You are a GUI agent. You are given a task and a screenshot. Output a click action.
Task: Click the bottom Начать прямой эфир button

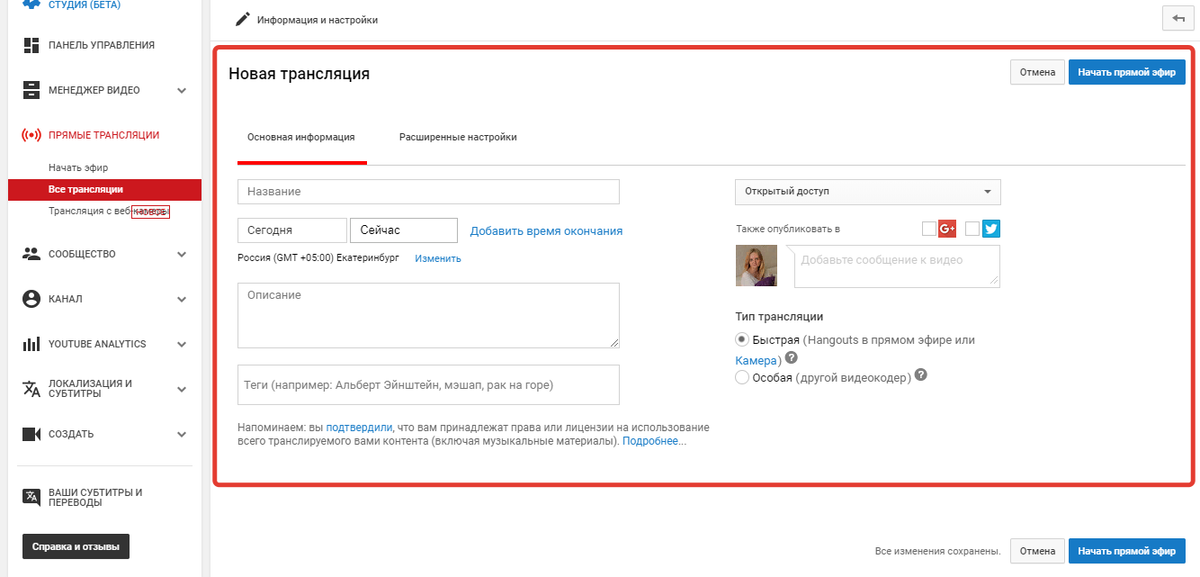point(1127,551)
